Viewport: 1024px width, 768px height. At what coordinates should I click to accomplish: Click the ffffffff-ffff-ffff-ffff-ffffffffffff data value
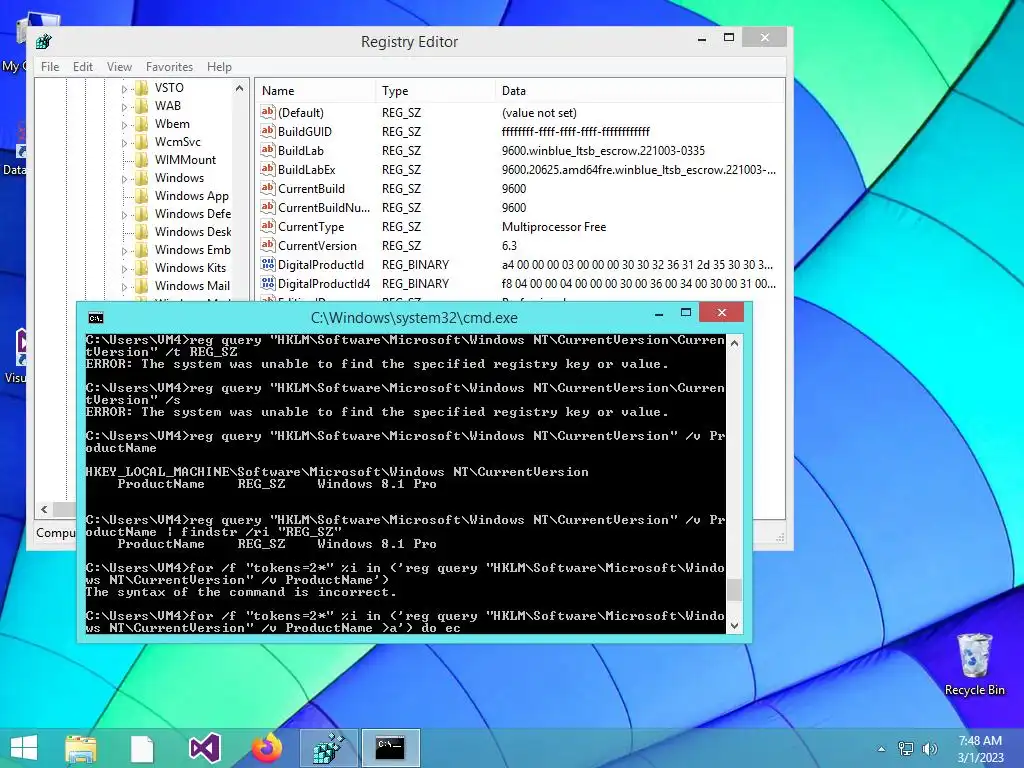576,132
